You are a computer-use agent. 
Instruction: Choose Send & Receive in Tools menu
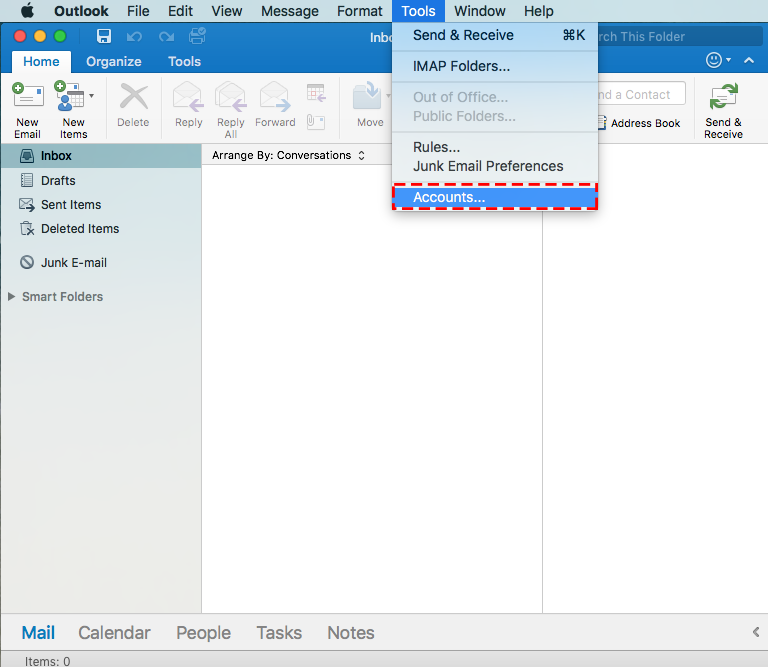pyautogui.click(x=495, y=35)
